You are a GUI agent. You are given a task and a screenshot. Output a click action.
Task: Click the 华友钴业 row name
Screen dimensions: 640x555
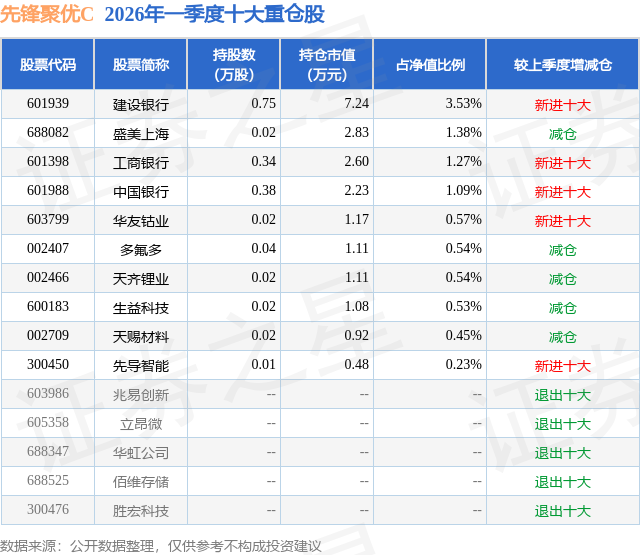pyautogui.click(x=141, y=220)
